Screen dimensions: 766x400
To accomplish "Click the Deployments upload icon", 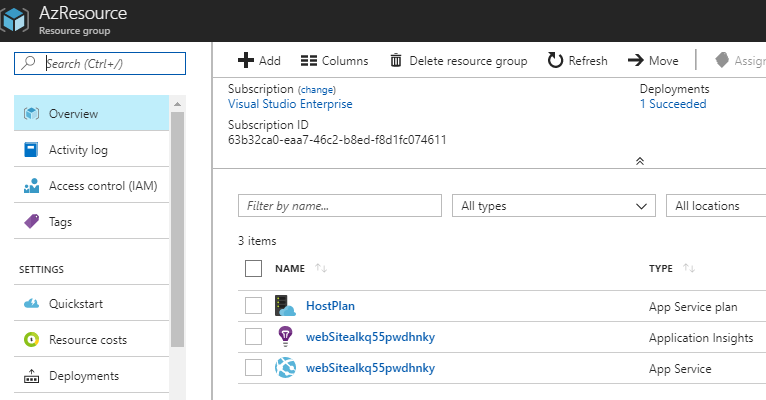I will tap(31, 376).
